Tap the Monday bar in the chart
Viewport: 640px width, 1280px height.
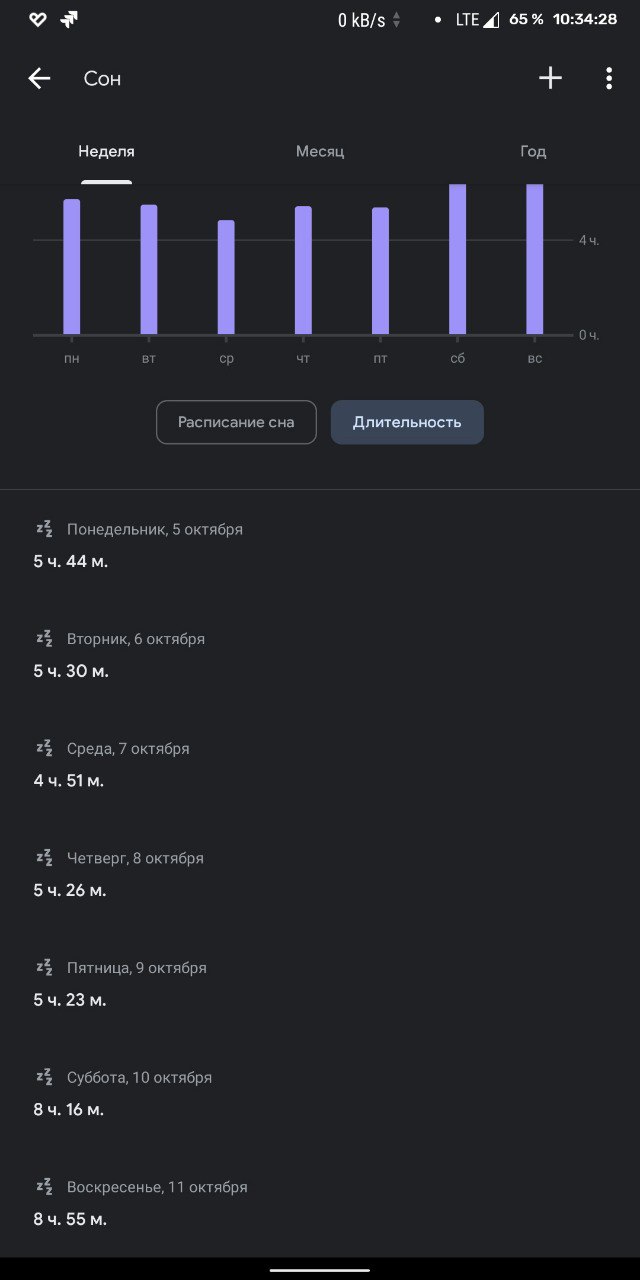(71, 267)
